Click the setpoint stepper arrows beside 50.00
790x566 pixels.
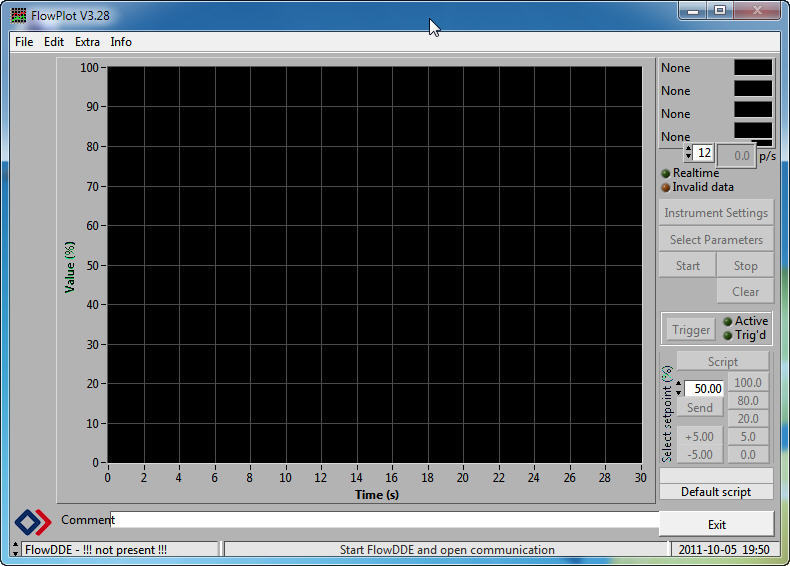tap(679, 388)
